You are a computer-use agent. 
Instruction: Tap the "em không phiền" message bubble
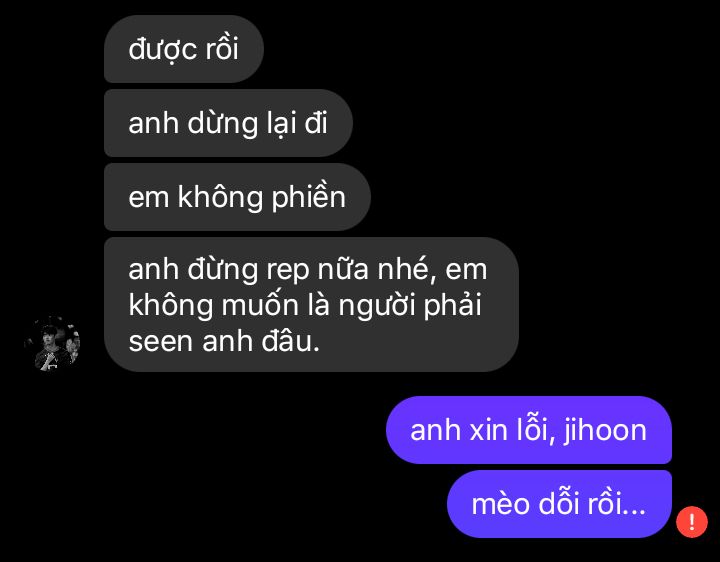click(x=237, y=197)
